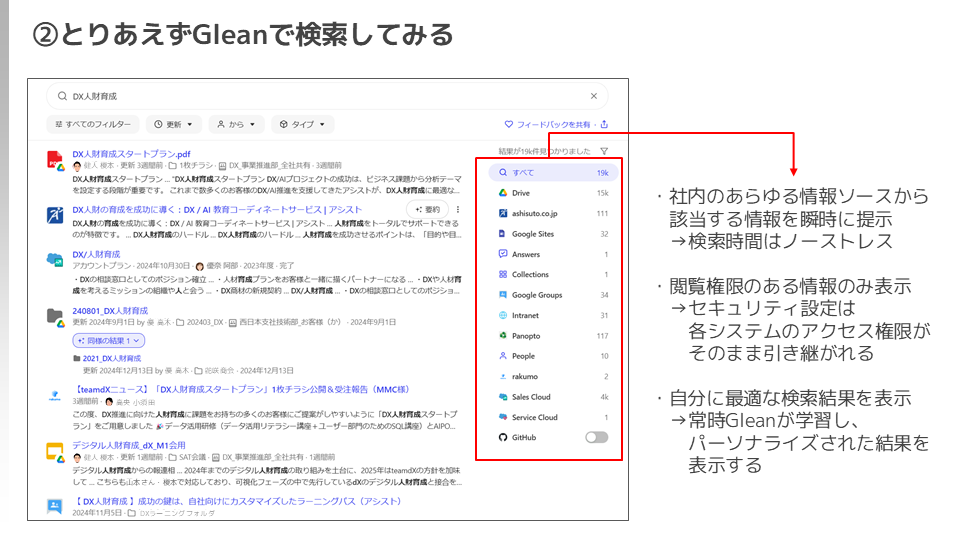Expand the から filter dropdown

(236, 124)
